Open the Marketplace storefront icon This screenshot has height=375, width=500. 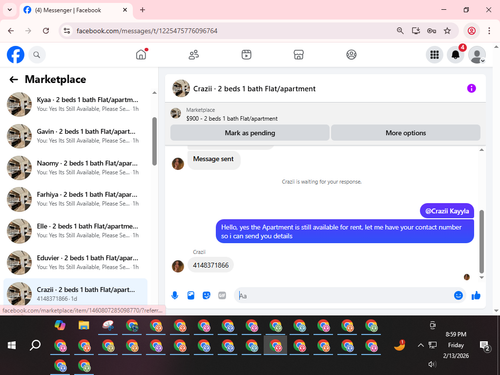point(299,54)
